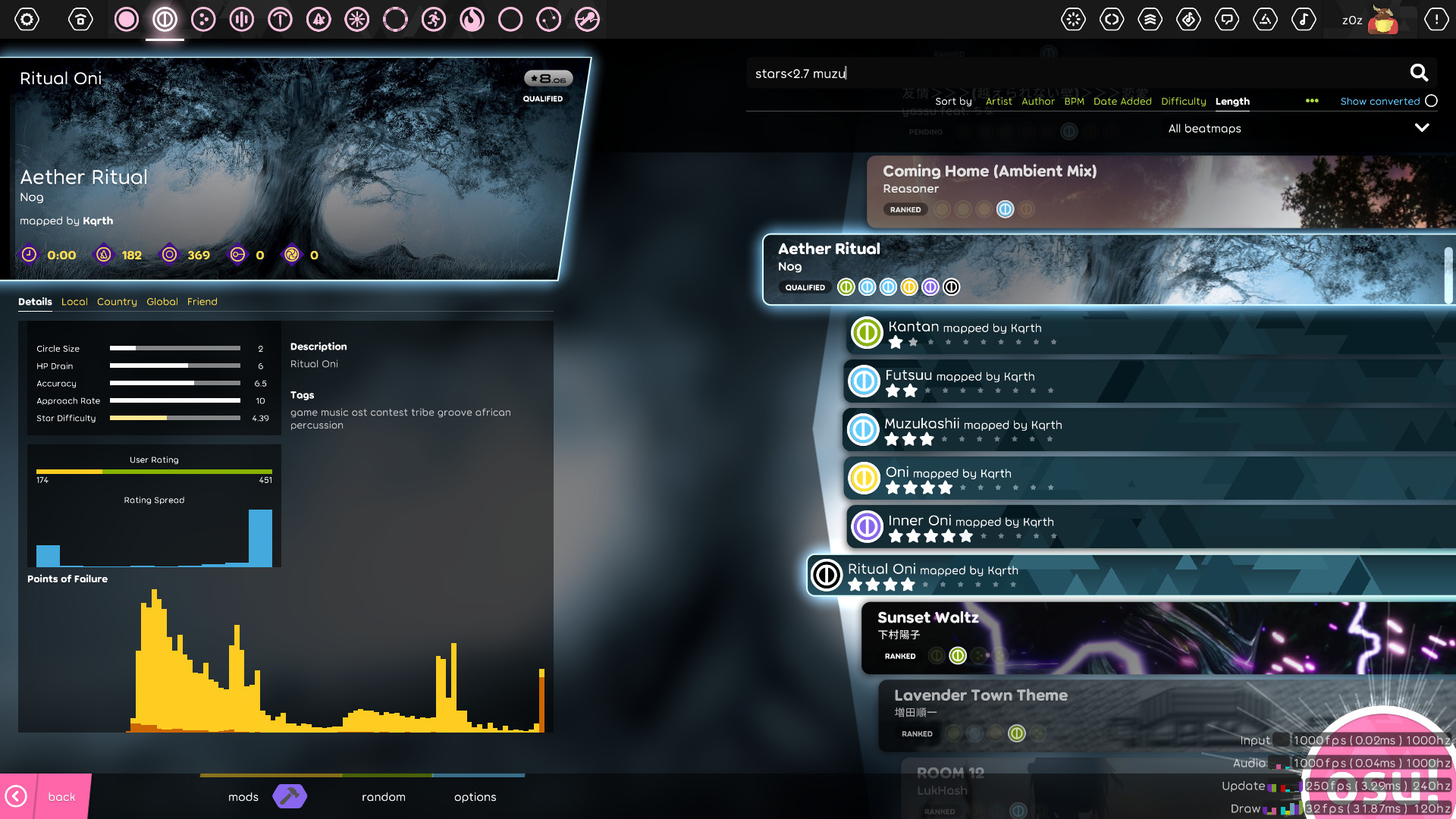Click the search magnifier icon

click(1419, 73)
